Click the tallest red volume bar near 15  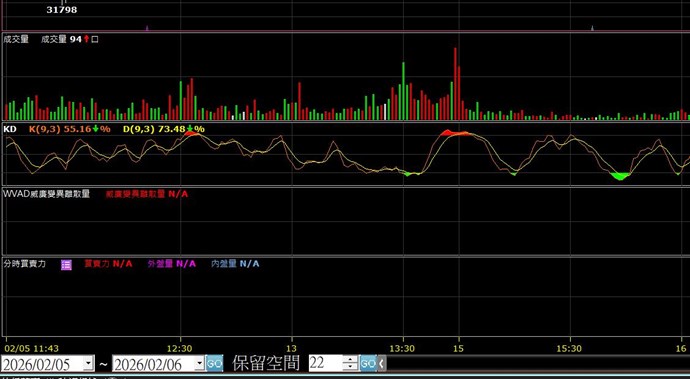coord(455,84)
